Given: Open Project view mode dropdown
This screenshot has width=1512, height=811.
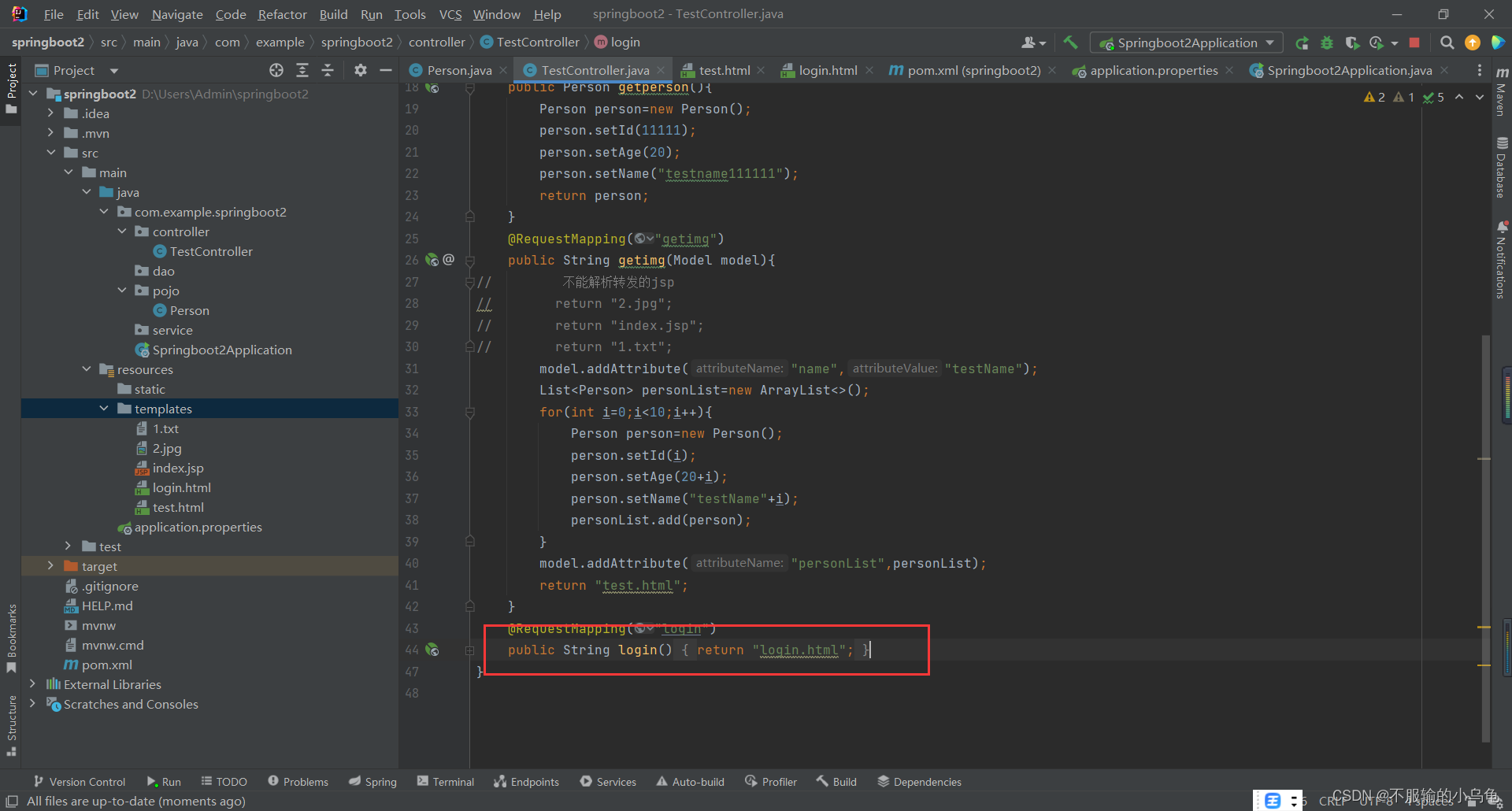Looking at the screenshot, I should [114, 71].
